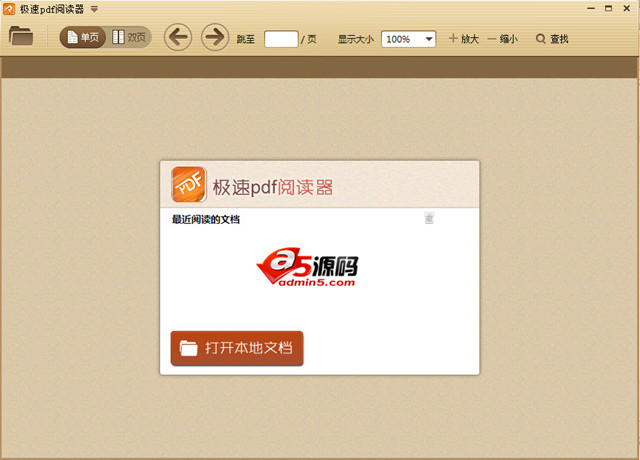Open the title bar dropdown menu arrow
Image resolution: width=640 pixels, height=460 pixels.
tap(94, 9)
